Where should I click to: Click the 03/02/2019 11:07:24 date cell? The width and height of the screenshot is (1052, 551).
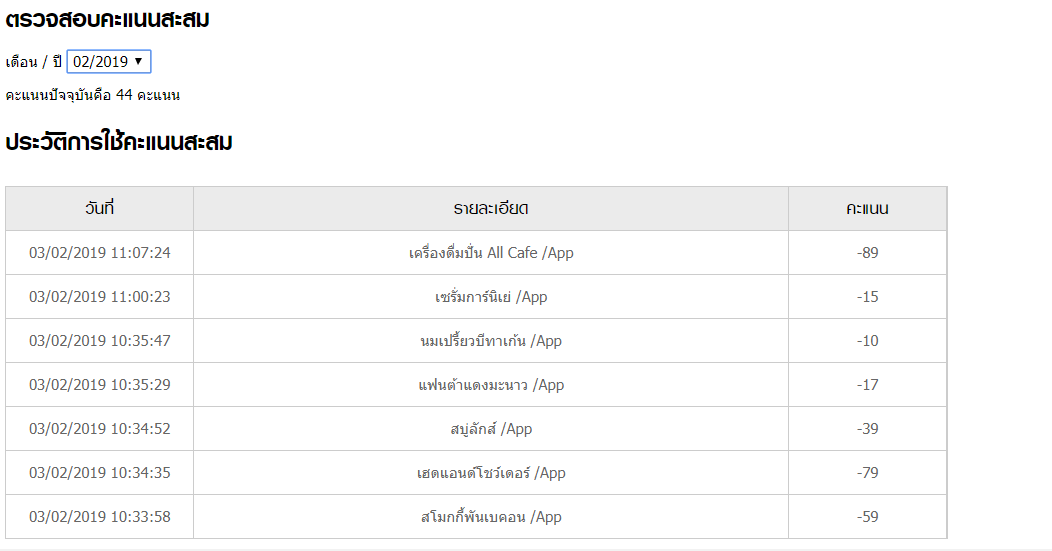pyautogui.click(x=99, y=253)
